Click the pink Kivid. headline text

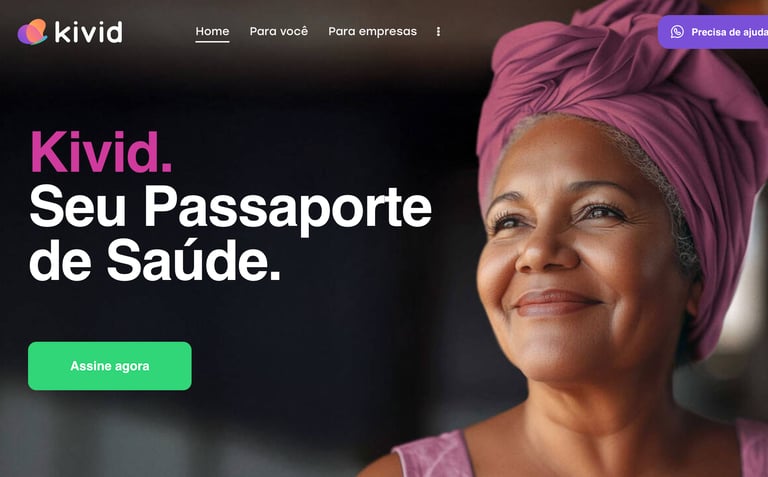click(101, 152)
